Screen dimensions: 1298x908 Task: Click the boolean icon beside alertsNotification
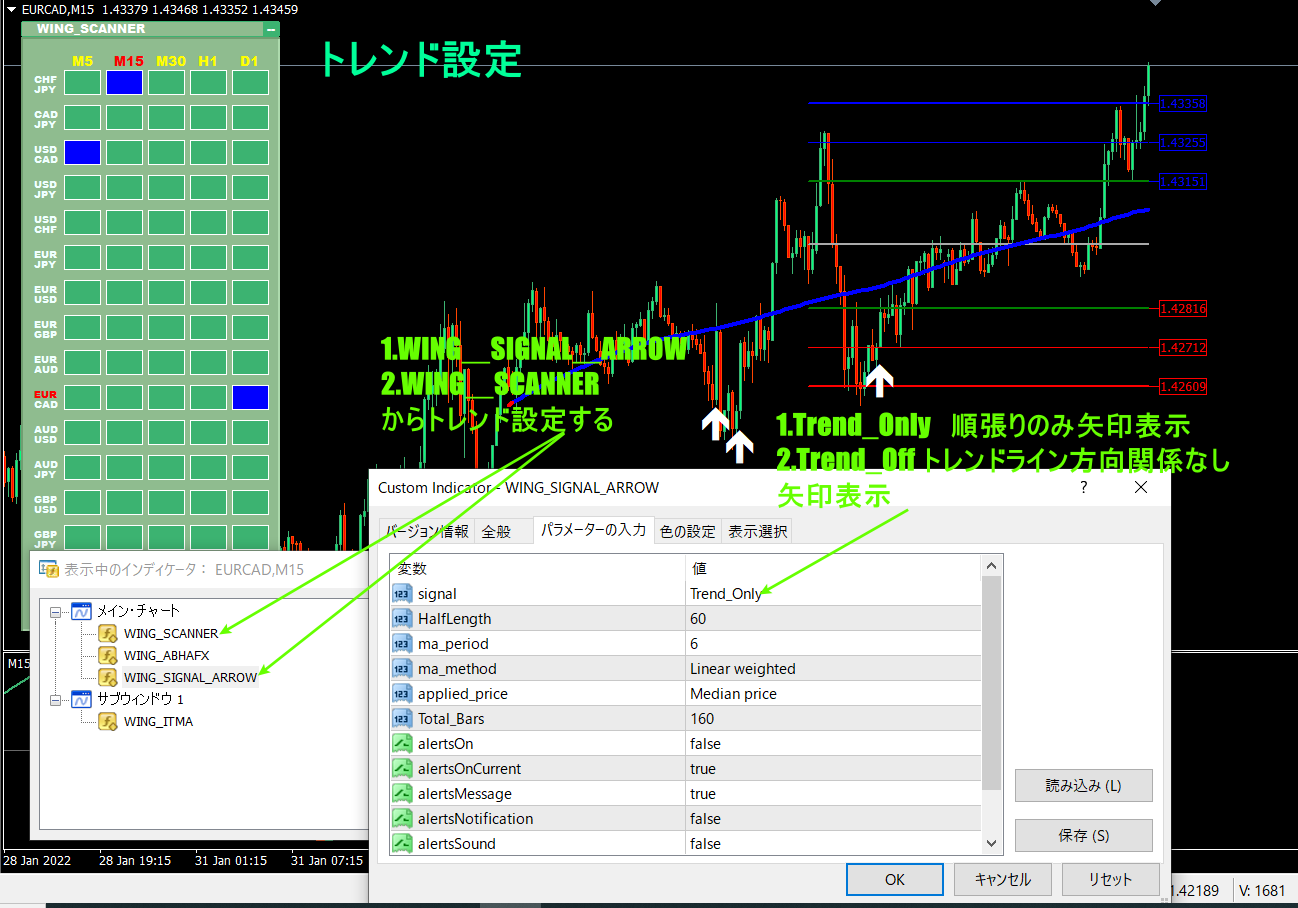coord(402,819)
